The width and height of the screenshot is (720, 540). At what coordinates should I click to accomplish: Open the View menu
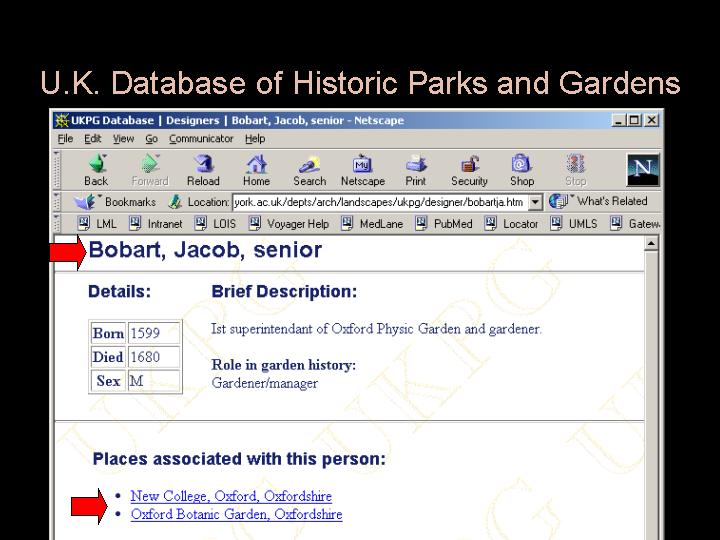click(x=123, y=139)
